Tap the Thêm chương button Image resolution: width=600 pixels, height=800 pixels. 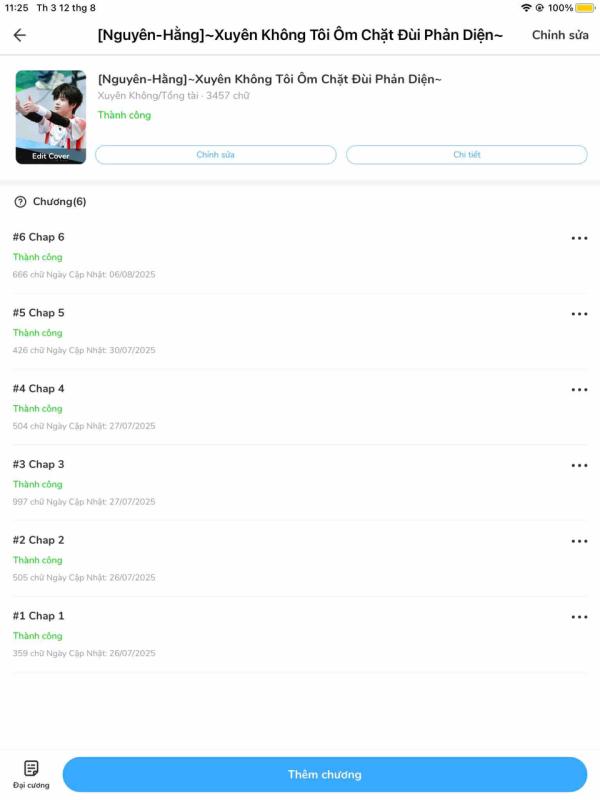[x=324, y=774]
